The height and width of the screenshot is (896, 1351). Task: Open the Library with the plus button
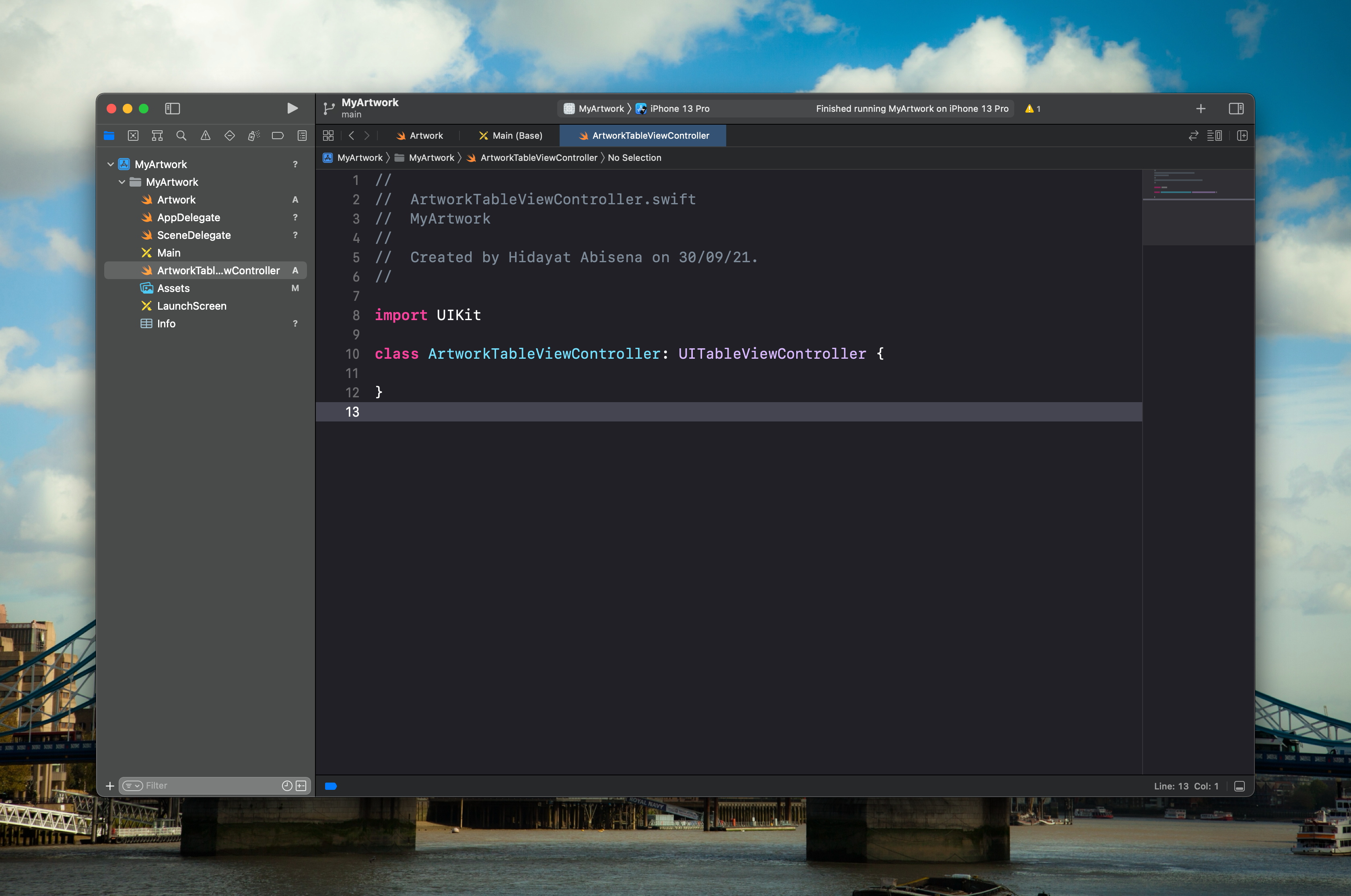click(1201, 109)
